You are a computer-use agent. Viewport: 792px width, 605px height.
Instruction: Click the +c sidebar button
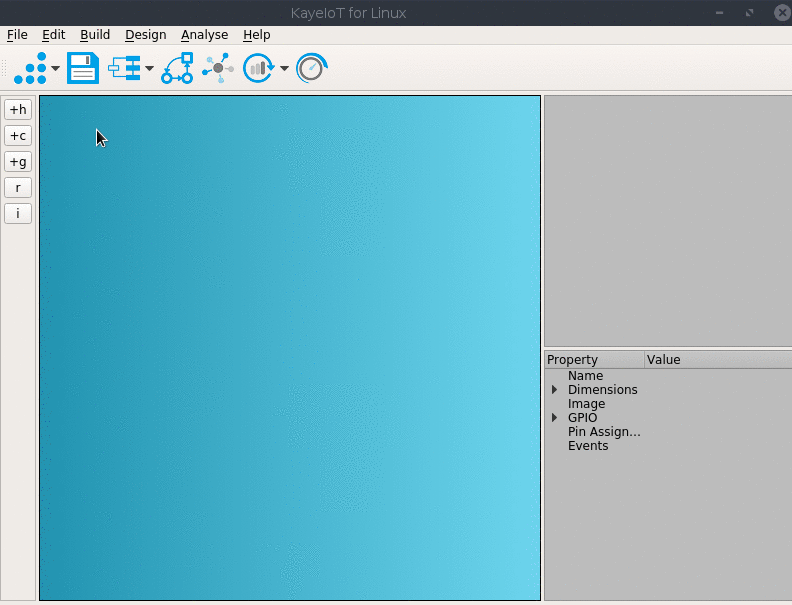[x=18, y=136]
